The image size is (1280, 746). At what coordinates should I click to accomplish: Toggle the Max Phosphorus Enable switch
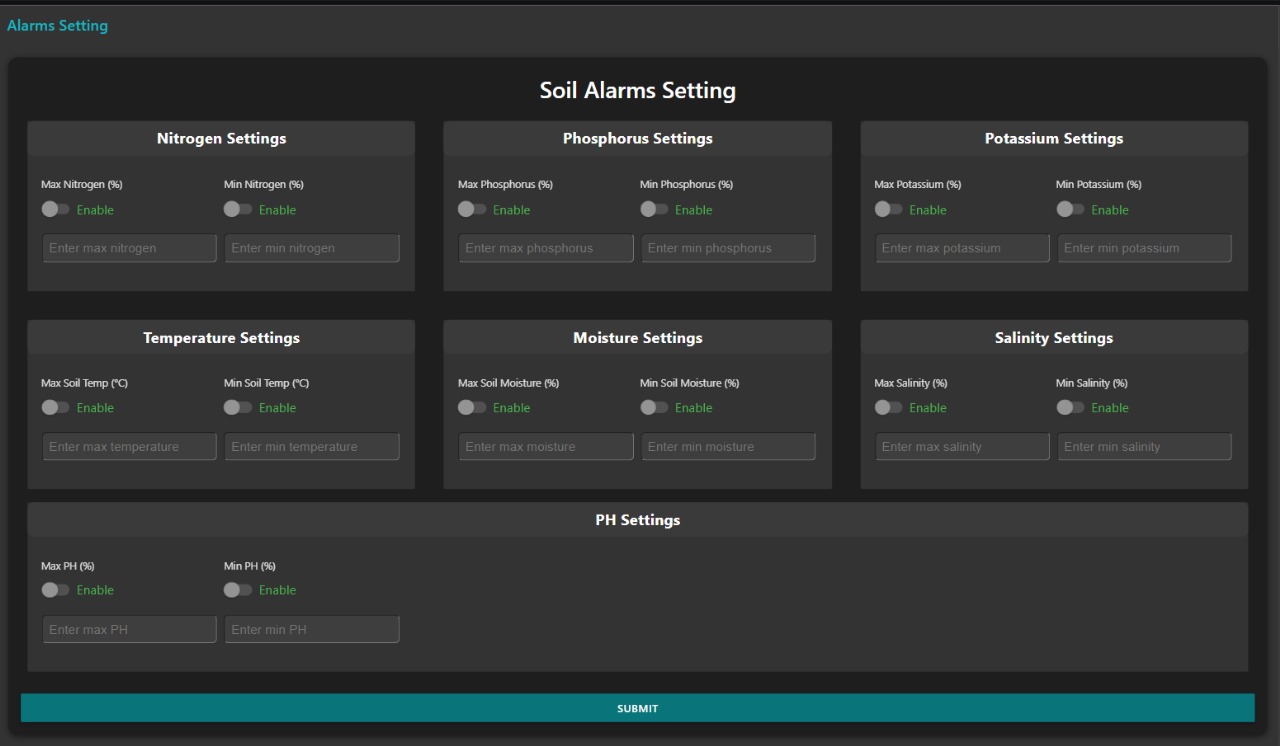(x=472, y=209)
